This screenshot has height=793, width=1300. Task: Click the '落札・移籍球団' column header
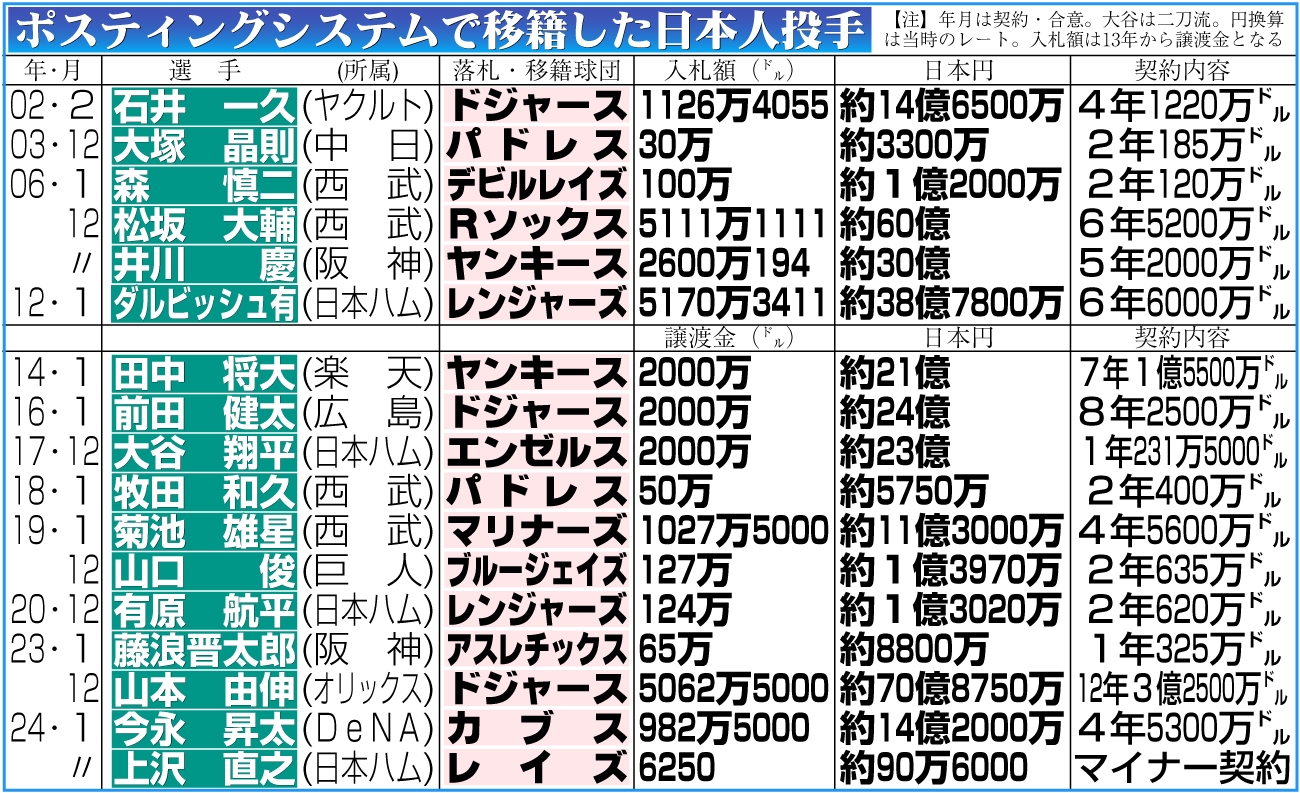[x=537, y=70]
